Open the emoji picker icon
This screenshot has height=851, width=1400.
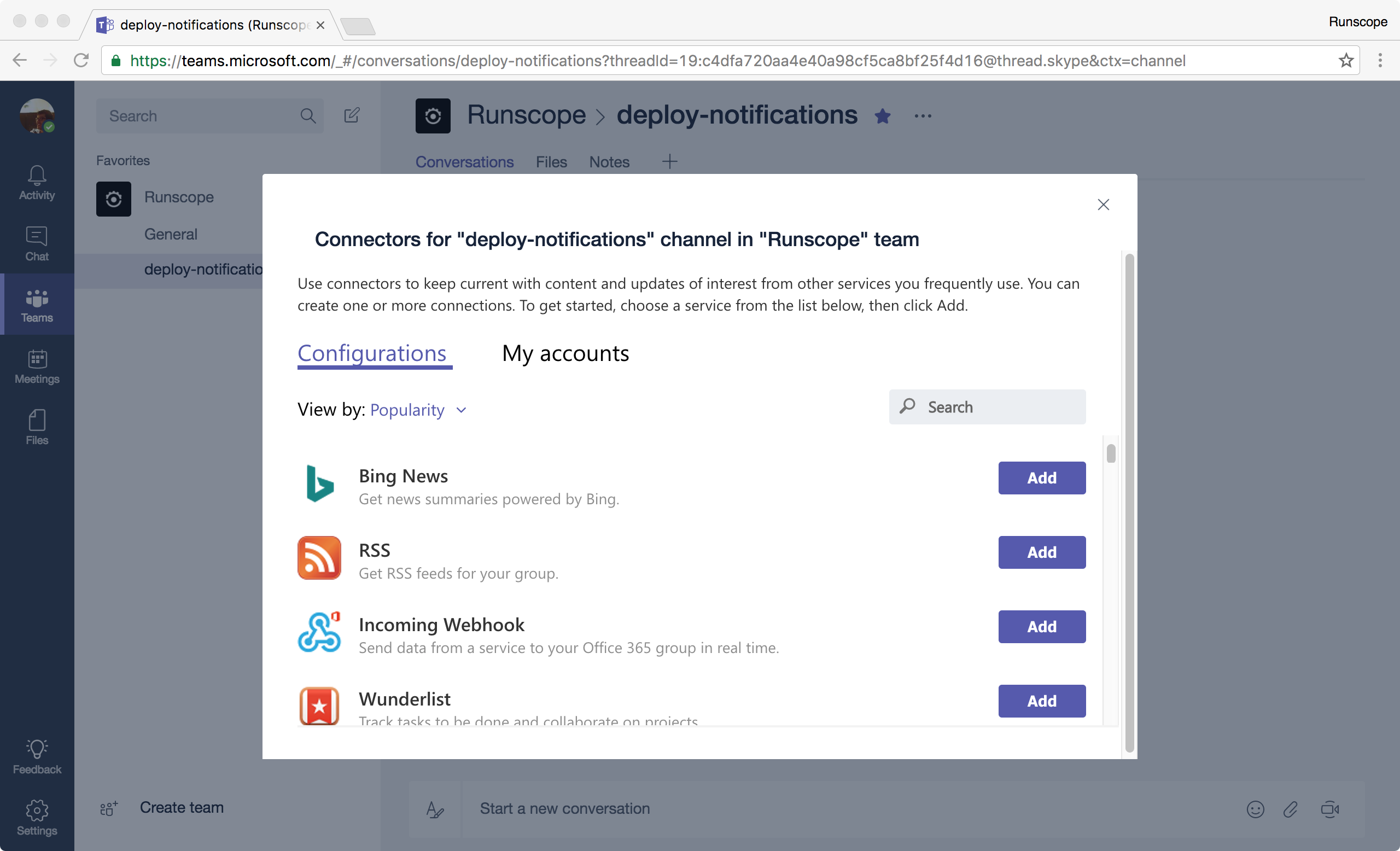[x=1255, y=809]
